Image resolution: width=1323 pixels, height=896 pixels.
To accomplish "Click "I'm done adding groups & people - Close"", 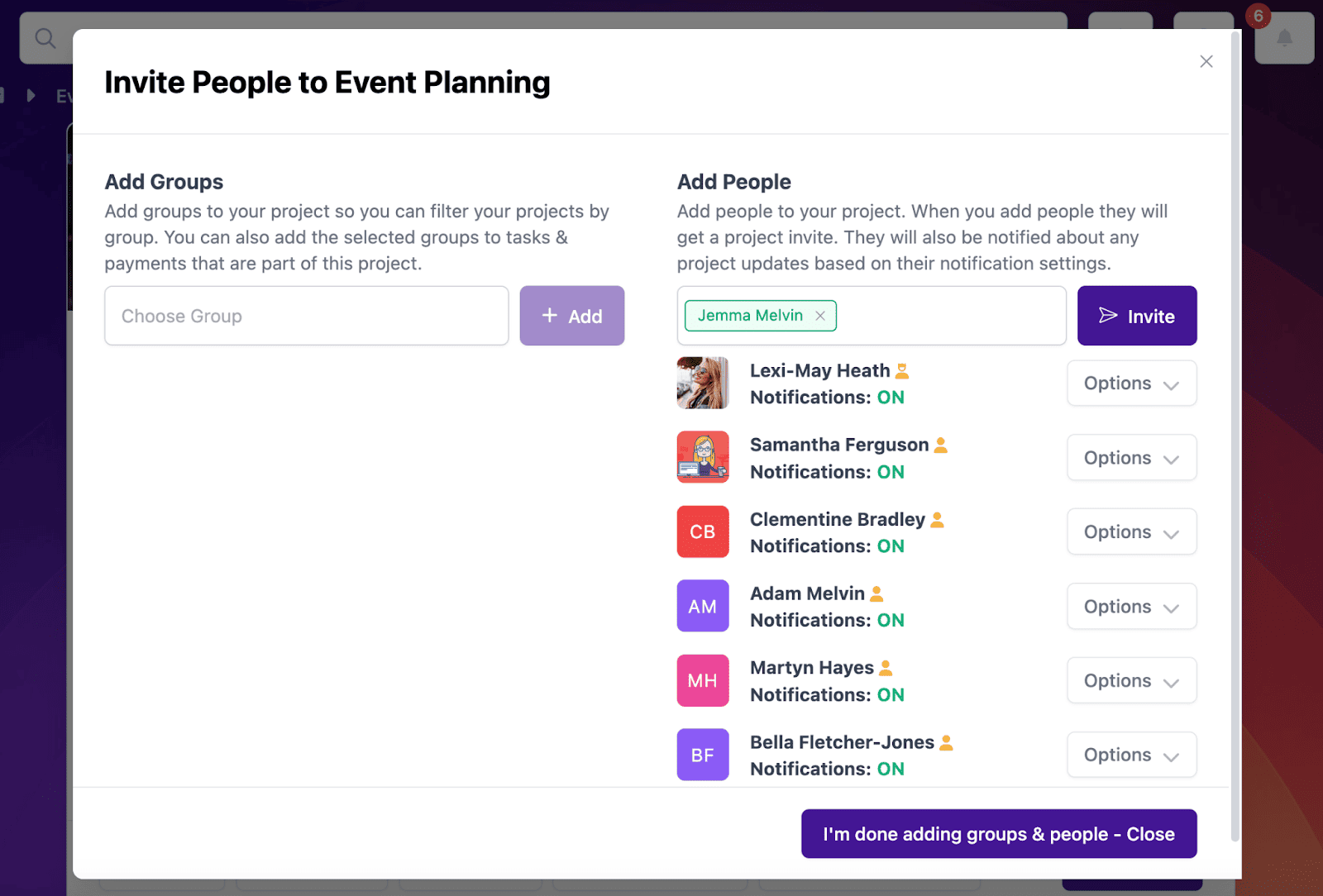I will (998, 834).
